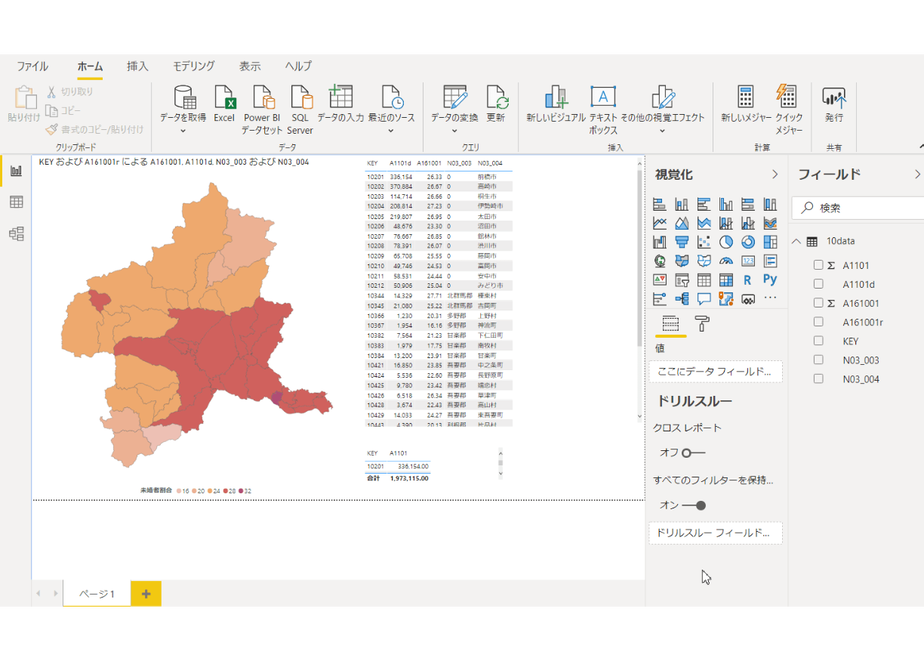
Task: Select the card (123) visual
Action: (748, 261)
